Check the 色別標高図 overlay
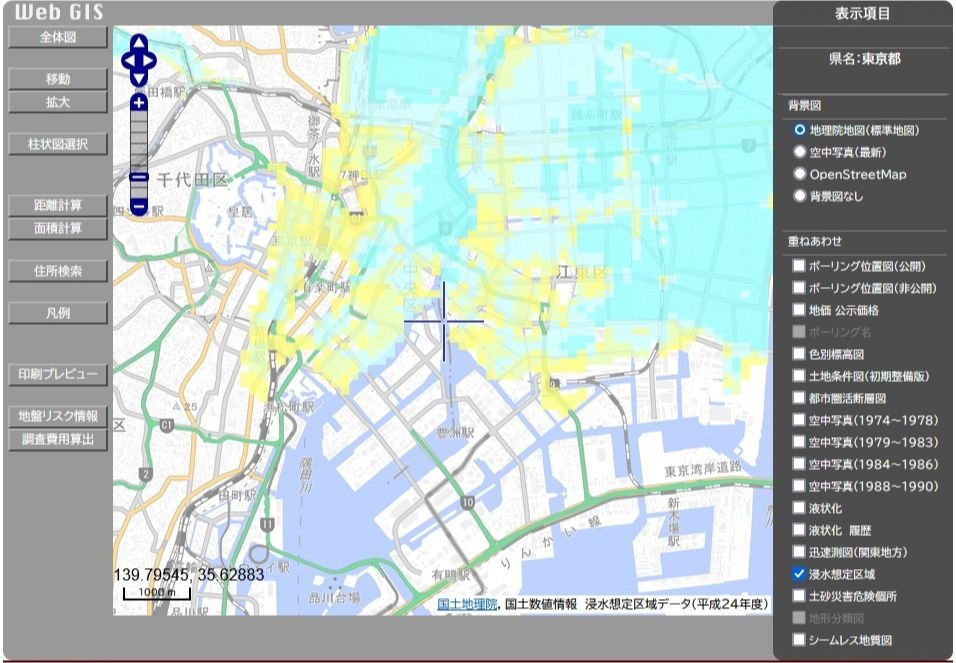956x663 pixels. 798,354
